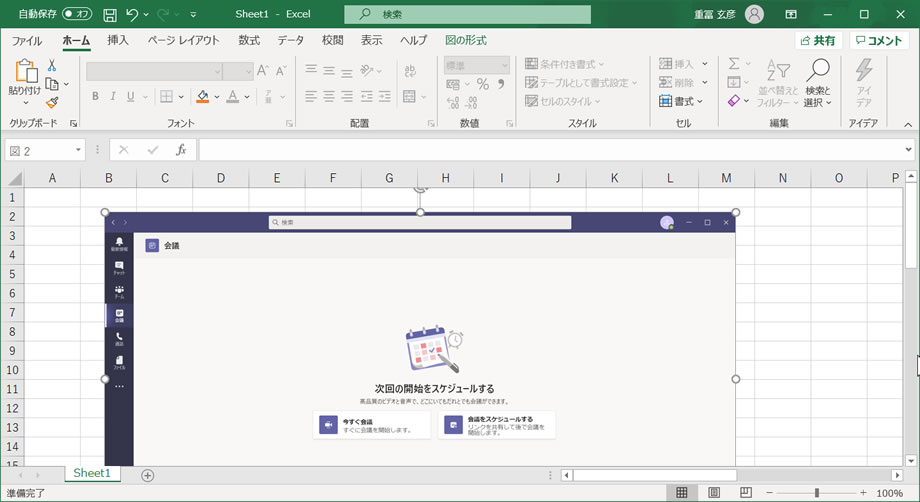
Task: Click into the formula bar
Action: 550,150
